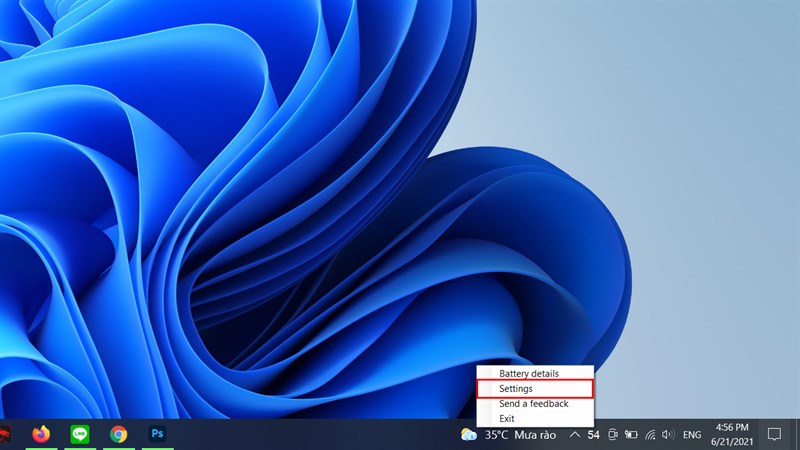Launch LINE app from the taskbar
Viewport: 800px width, 450px height.
tap(80, 434)
